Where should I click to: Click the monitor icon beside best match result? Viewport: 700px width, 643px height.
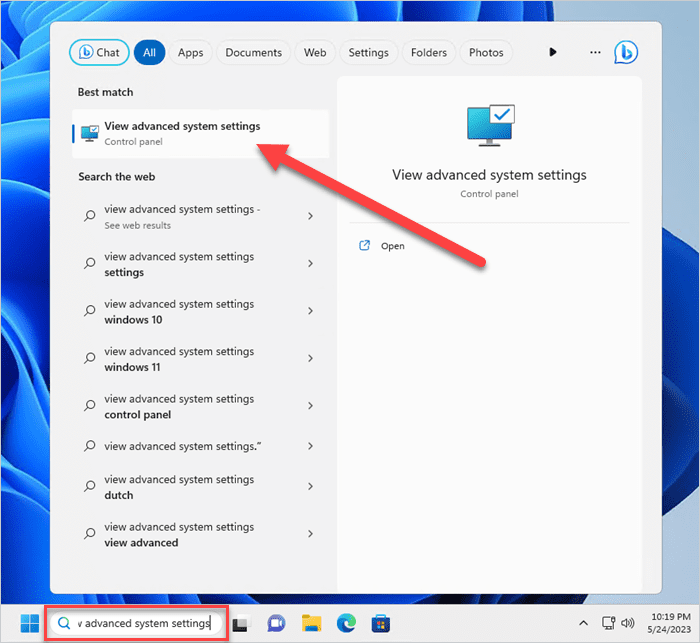coord(90,134)
